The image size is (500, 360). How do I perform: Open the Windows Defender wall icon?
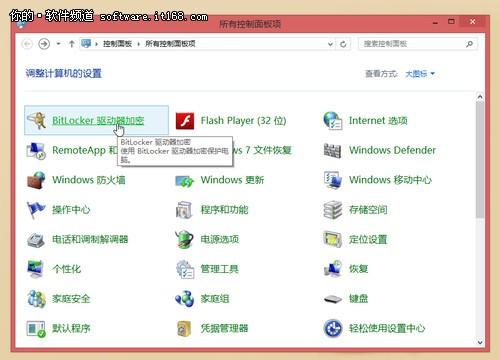332,150
